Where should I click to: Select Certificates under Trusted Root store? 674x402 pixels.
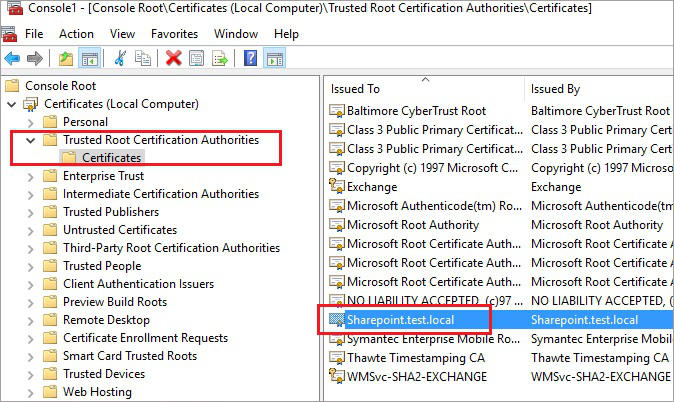[x=111, y=158]
